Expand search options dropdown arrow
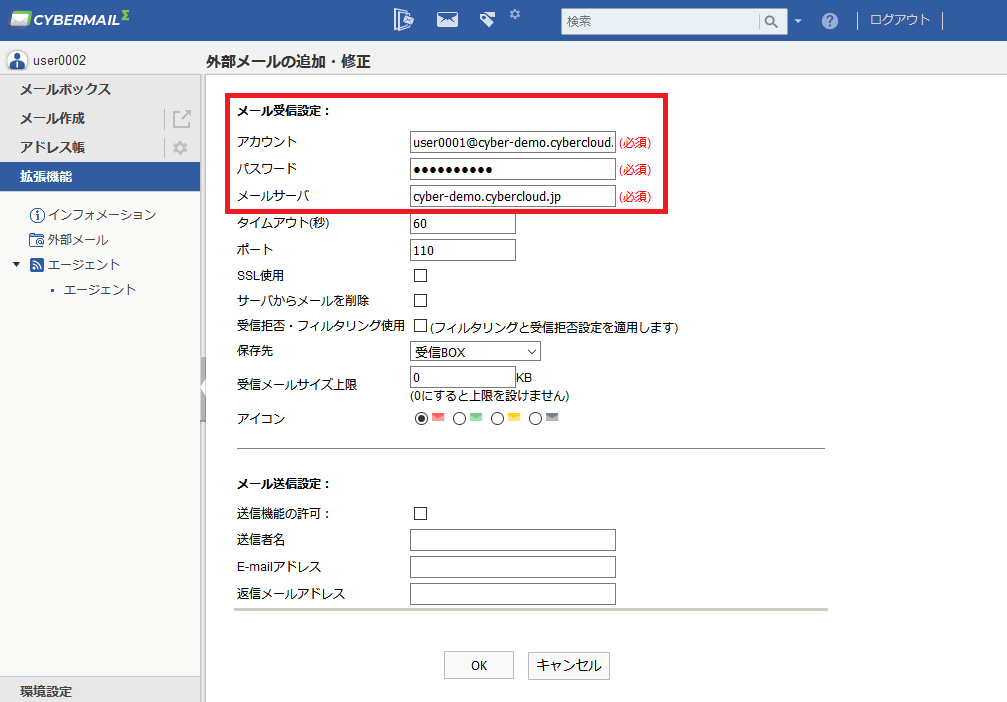Image resolution: width=1007 pixels, height=702 pixels. pos(798,21)
